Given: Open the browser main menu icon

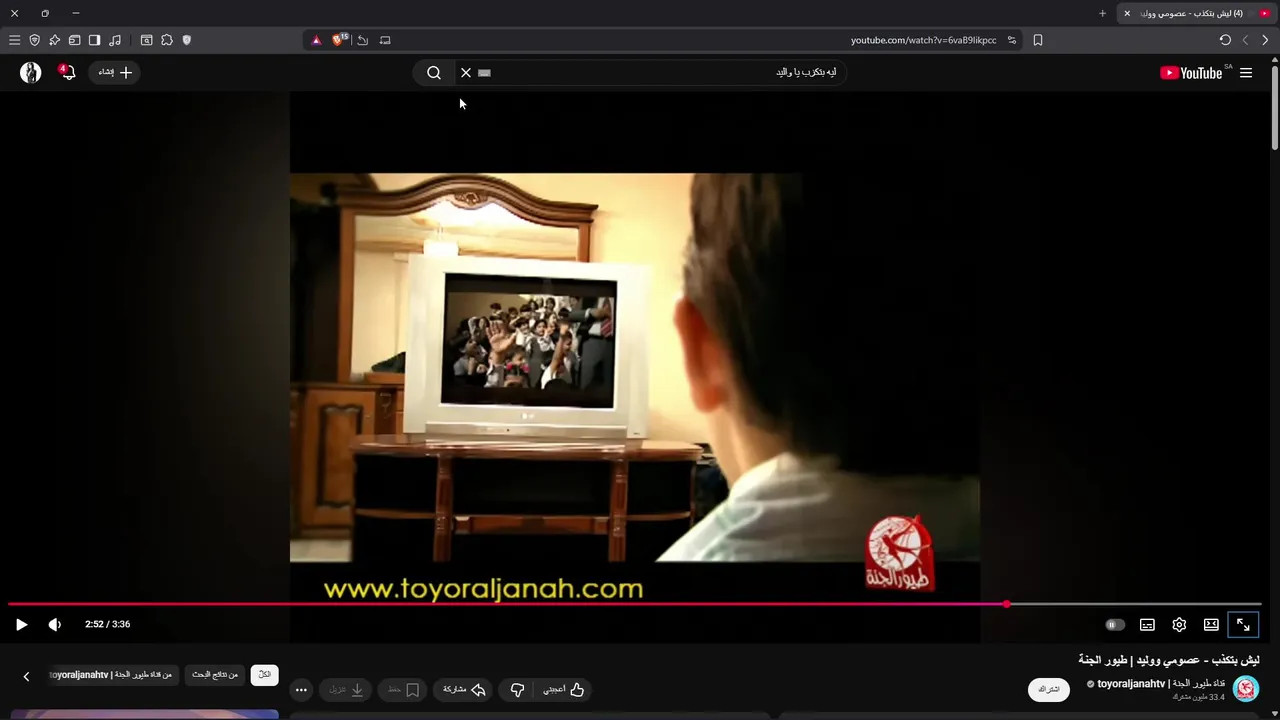Looking at the screenshot, I should tap(14, 40).
